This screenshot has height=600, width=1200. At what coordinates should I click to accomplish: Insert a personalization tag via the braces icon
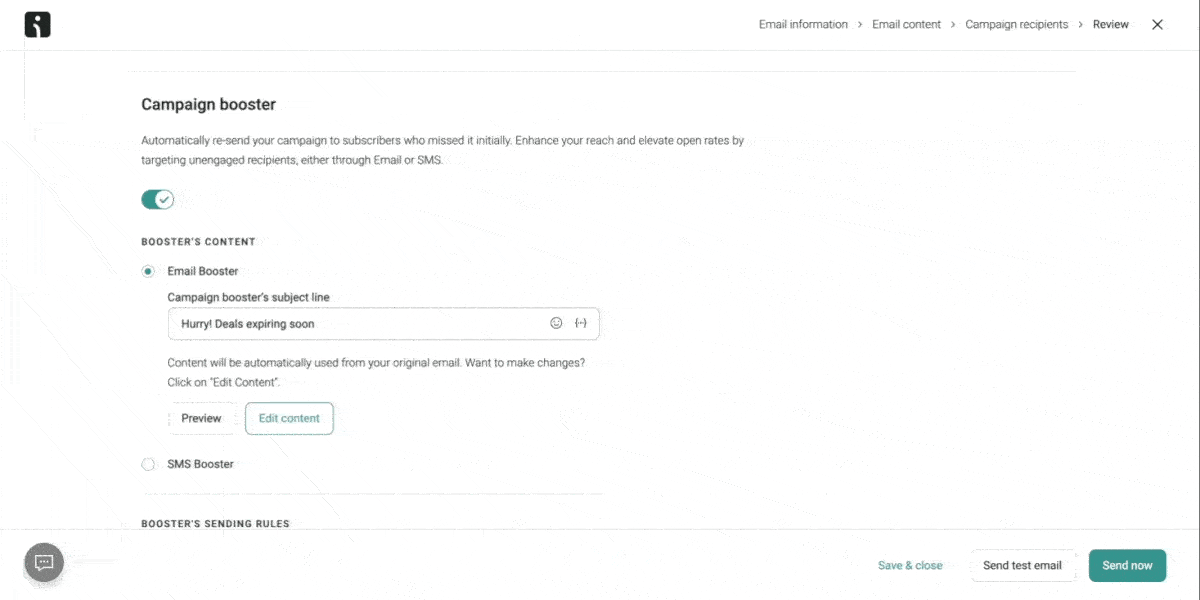point(581,323)
